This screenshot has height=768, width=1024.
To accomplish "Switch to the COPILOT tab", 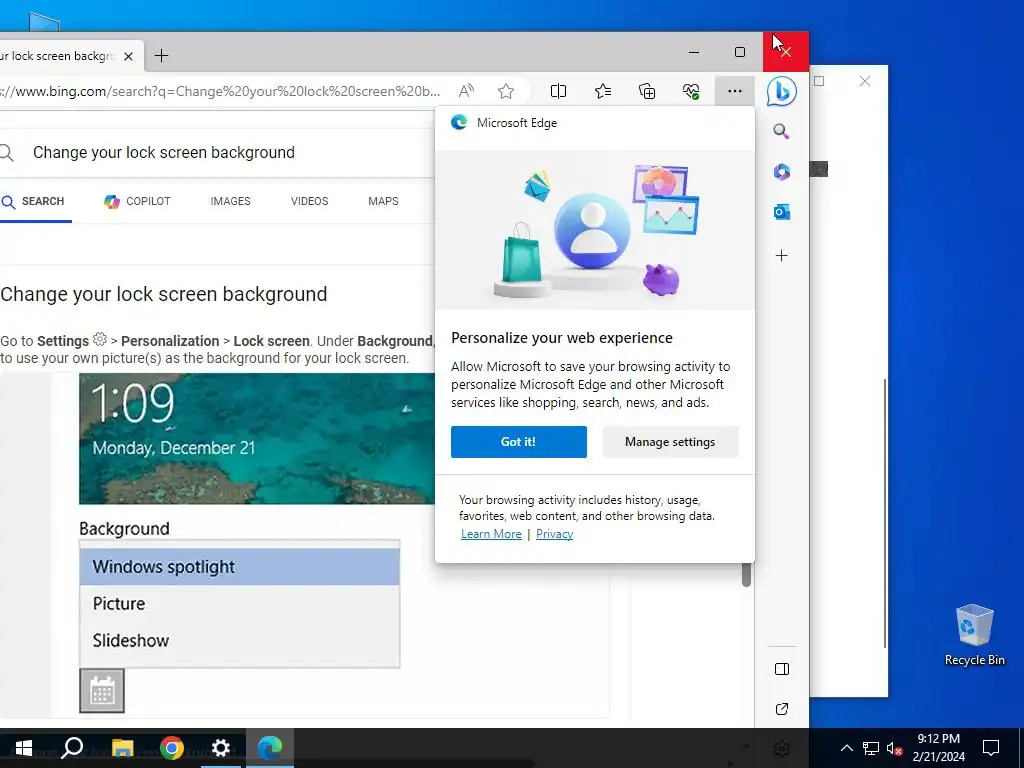I will click(x=137, y=201).
